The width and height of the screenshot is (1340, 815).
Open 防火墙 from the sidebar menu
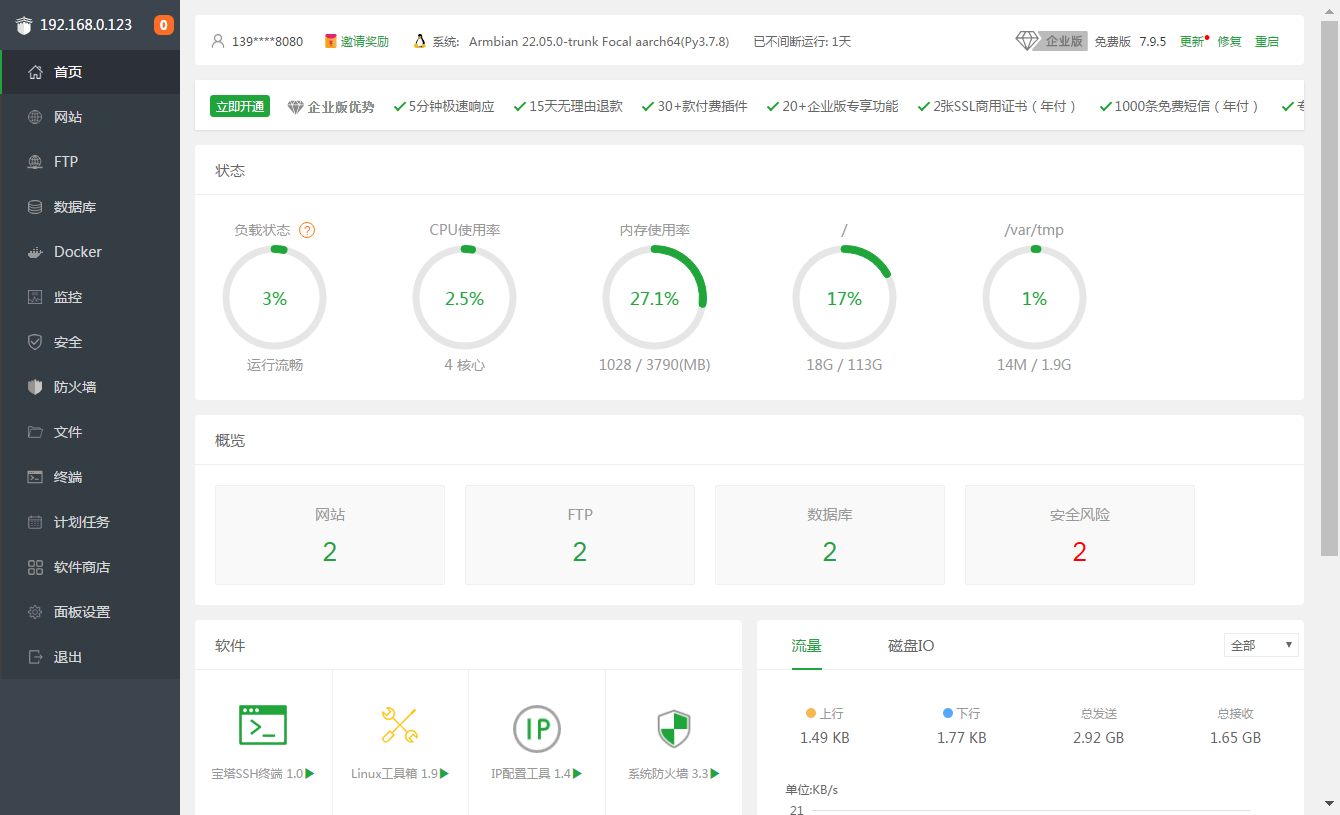[x=74, y=387]
